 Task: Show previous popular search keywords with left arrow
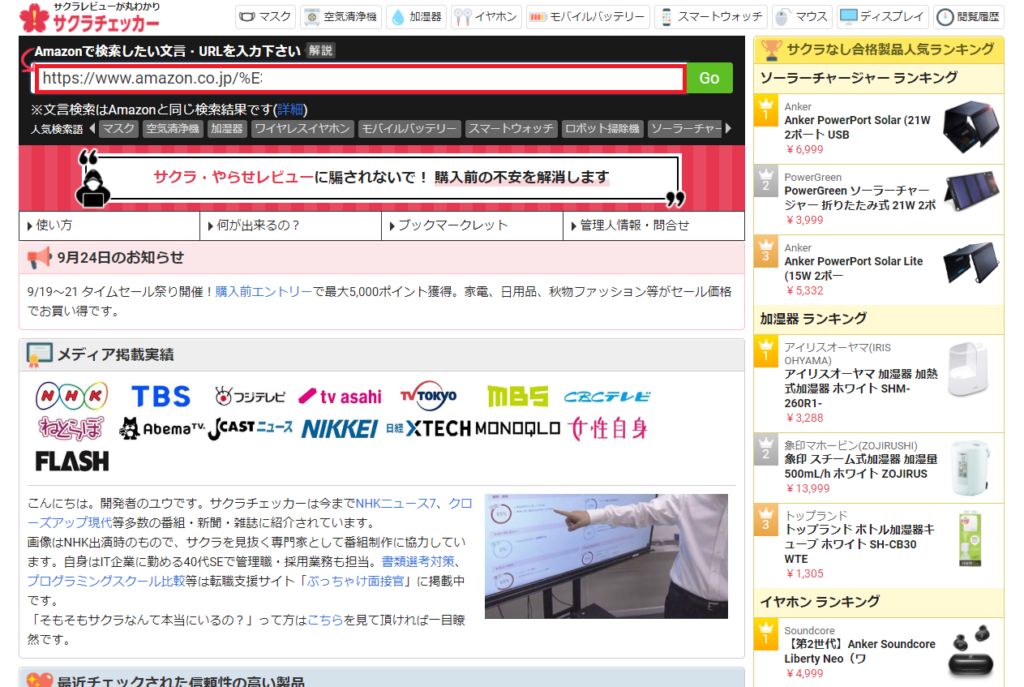point(92,129)
